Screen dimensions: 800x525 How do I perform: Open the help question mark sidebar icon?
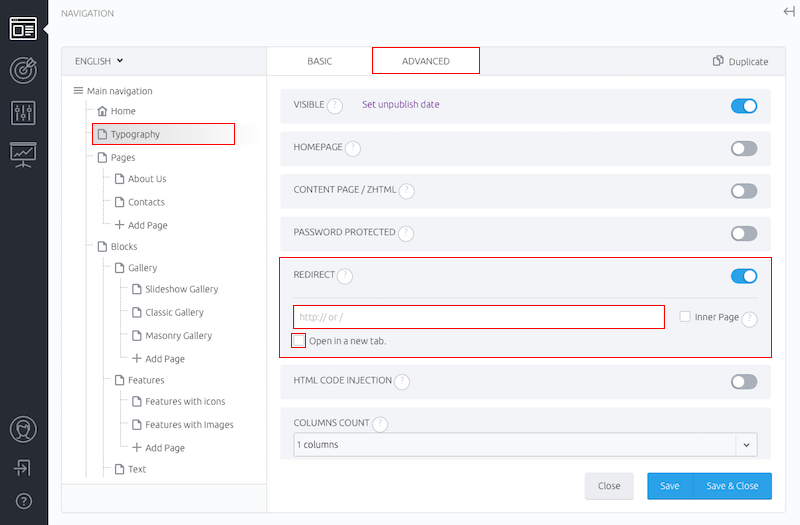23,501
